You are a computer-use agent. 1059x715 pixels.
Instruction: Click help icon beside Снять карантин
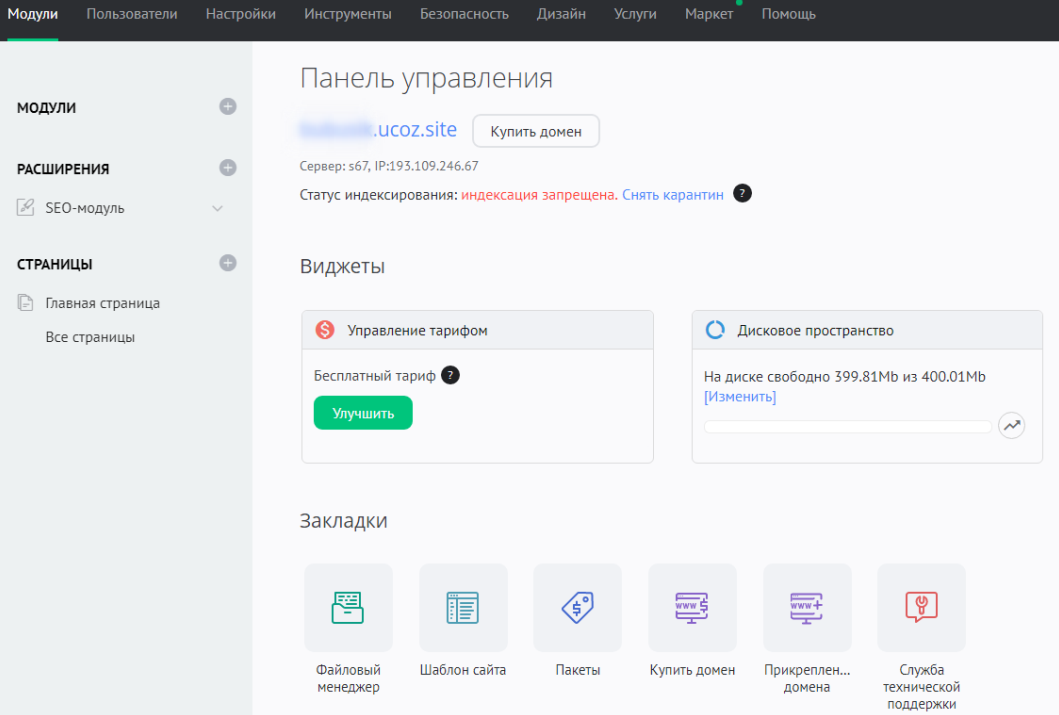pyautogui.click(x=742, y=193)
